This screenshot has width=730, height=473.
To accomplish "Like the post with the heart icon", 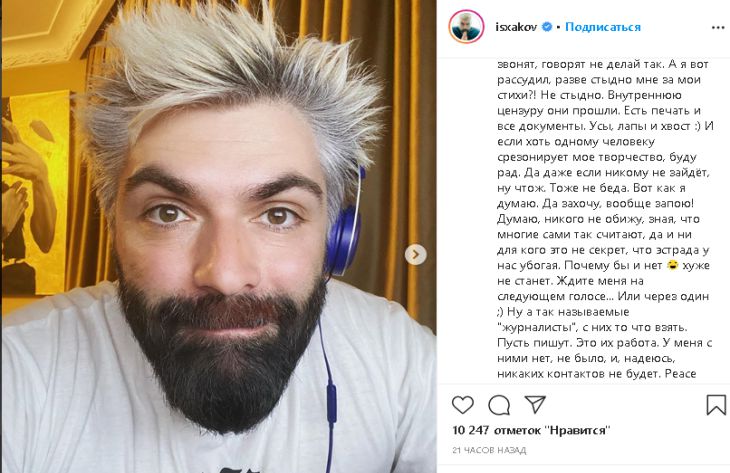I will 463,405.
